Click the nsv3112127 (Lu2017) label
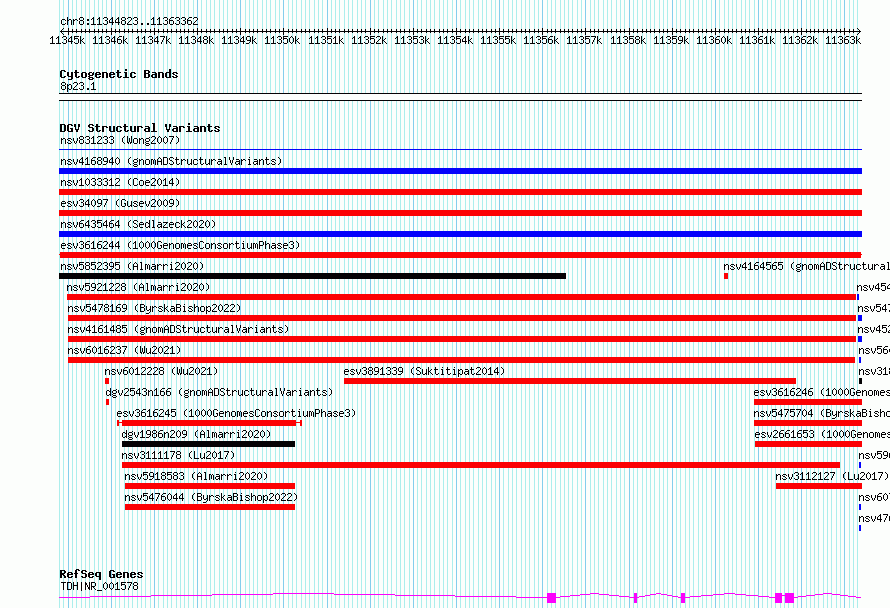890x608 pixels. pyautogui.click(x=832, y=476)
